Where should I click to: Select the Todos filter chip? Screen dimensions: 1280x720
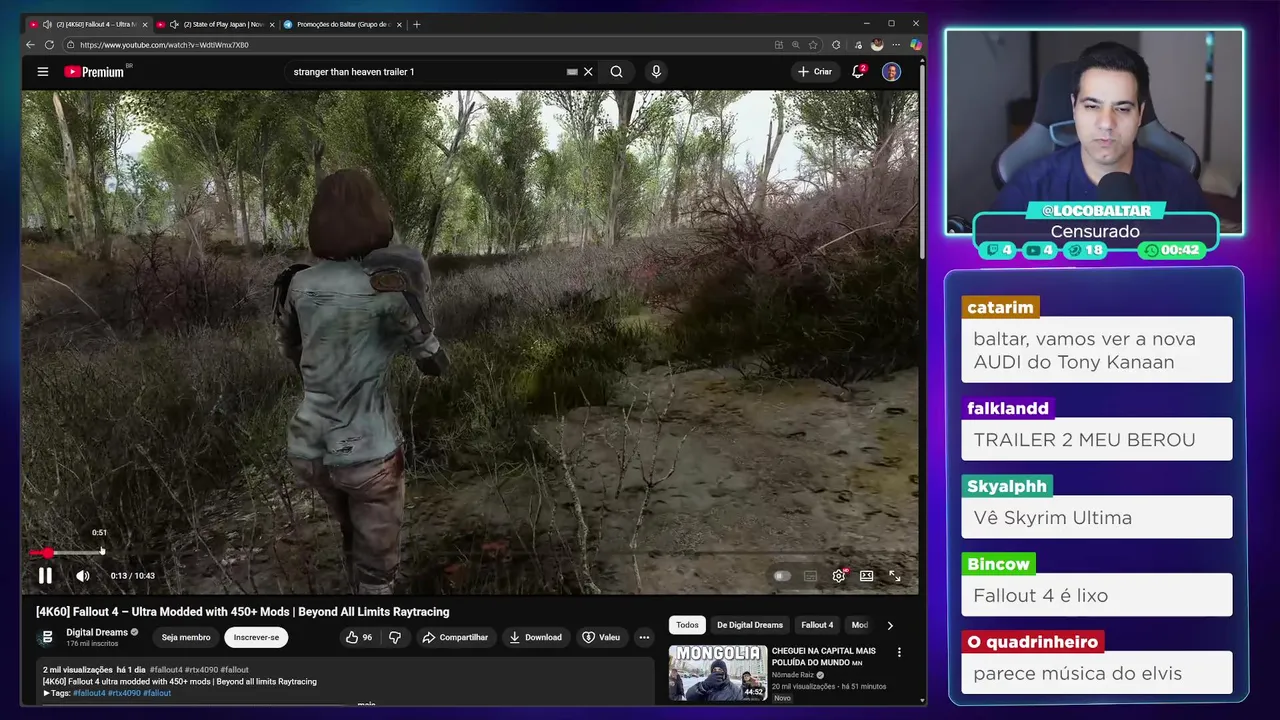tap(687, 625)
